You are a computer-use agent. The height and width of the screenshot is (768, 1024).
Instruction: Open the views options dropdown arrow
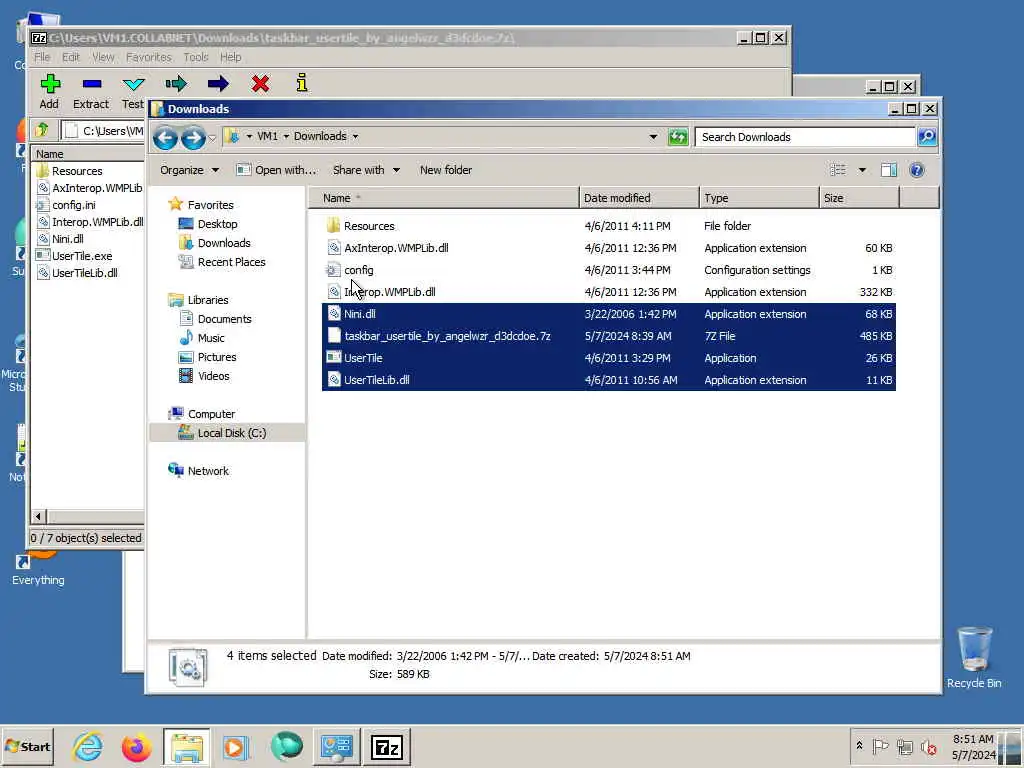tap(862, 170)
